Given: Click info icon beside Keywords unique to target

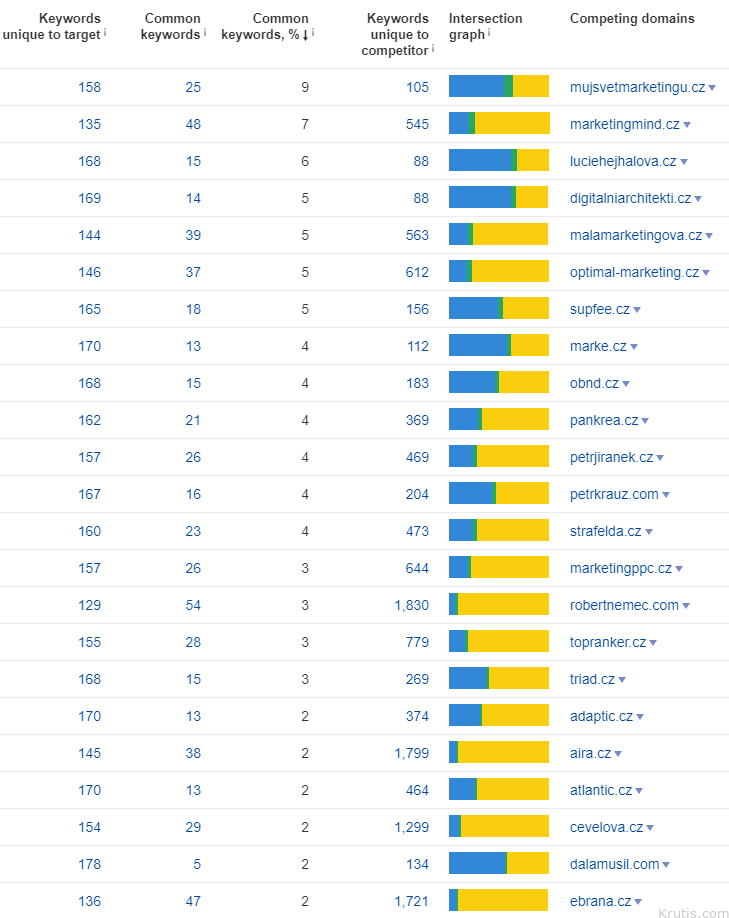Looking at the screenshot, I should tap(105, 31).
